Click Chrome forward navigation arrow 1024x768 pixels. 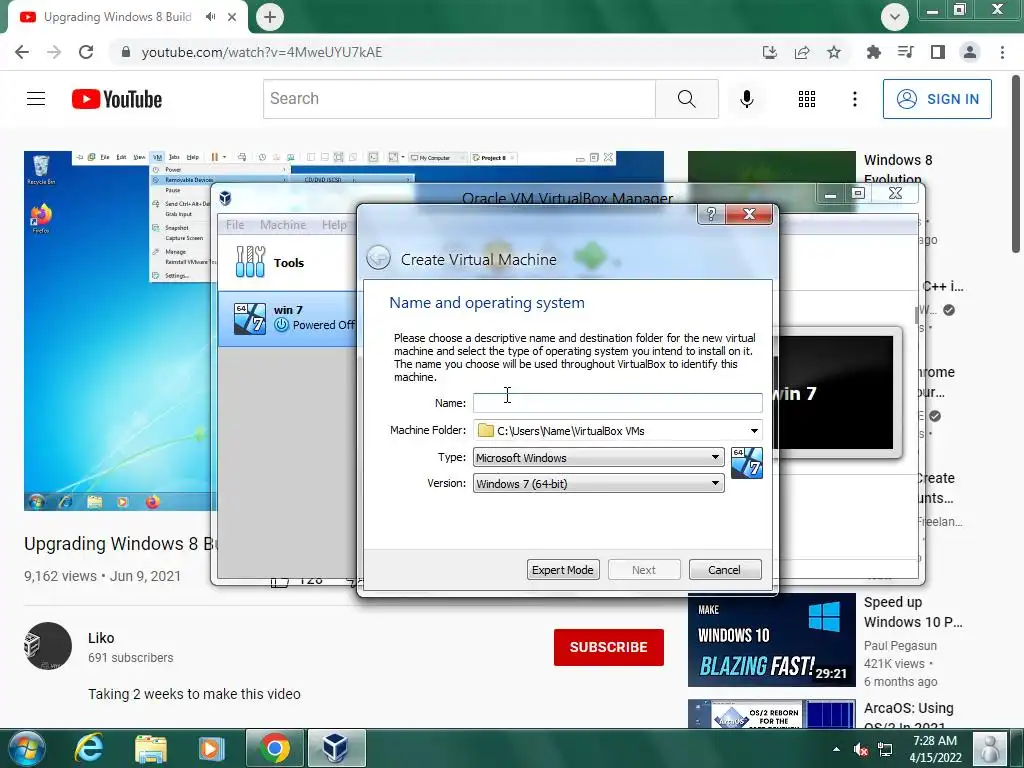[x=54, y=52]
